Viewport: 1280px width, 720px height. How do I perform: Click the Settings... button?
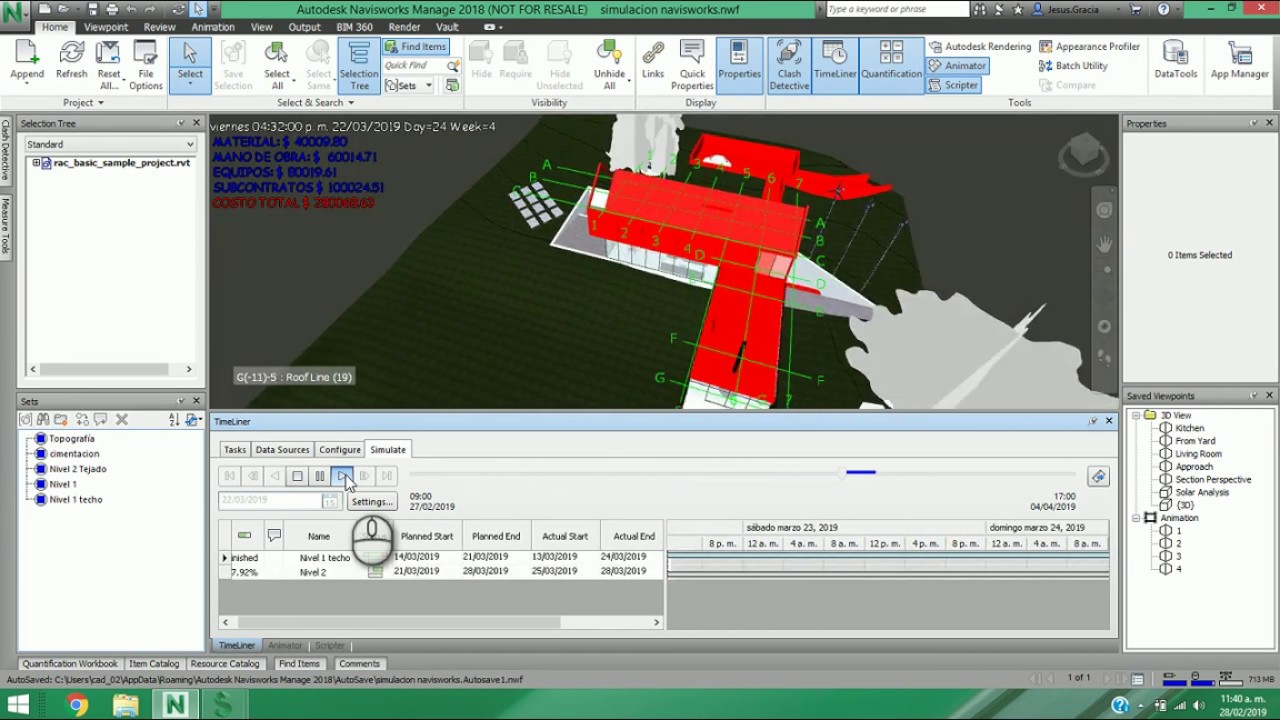point(372,501)
